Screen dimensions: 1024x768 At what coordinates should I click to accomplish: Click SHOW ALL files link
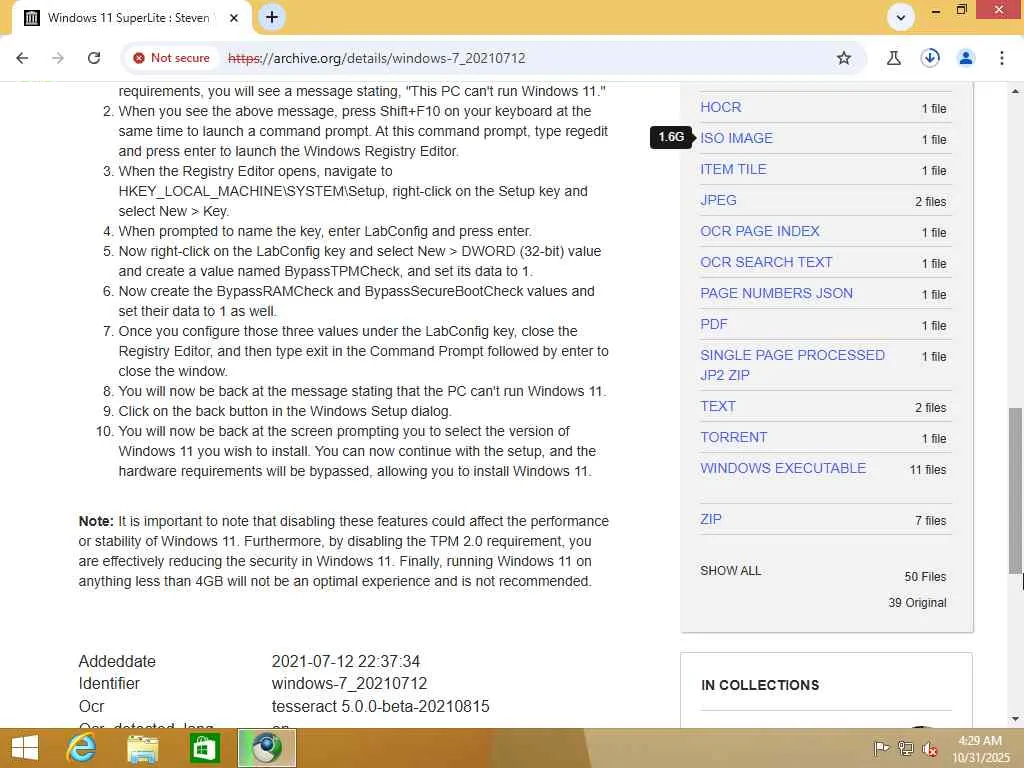730,571
